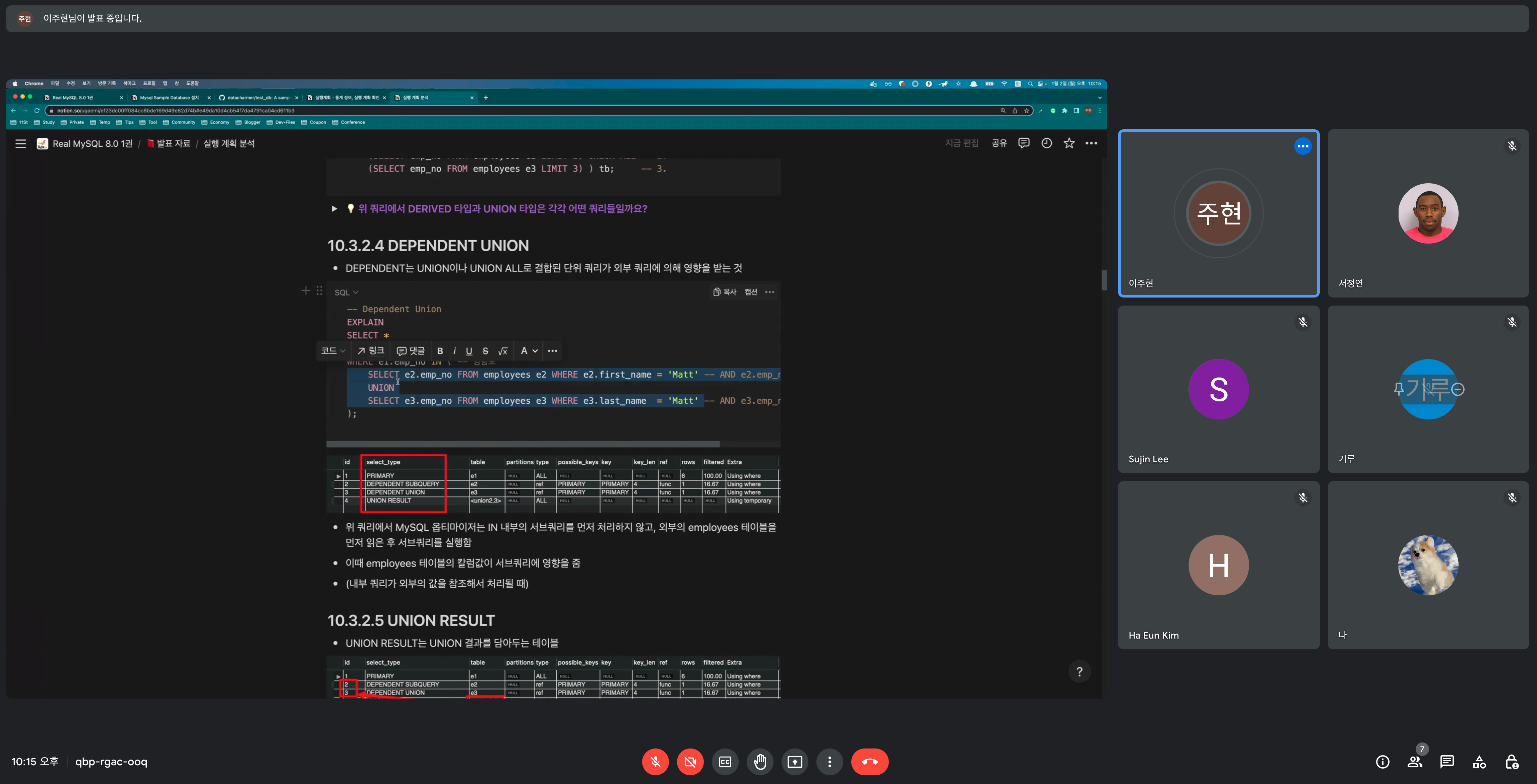1537x784 pixels.
Task: Open meeting details info icon
Action: pos(1382,761)
